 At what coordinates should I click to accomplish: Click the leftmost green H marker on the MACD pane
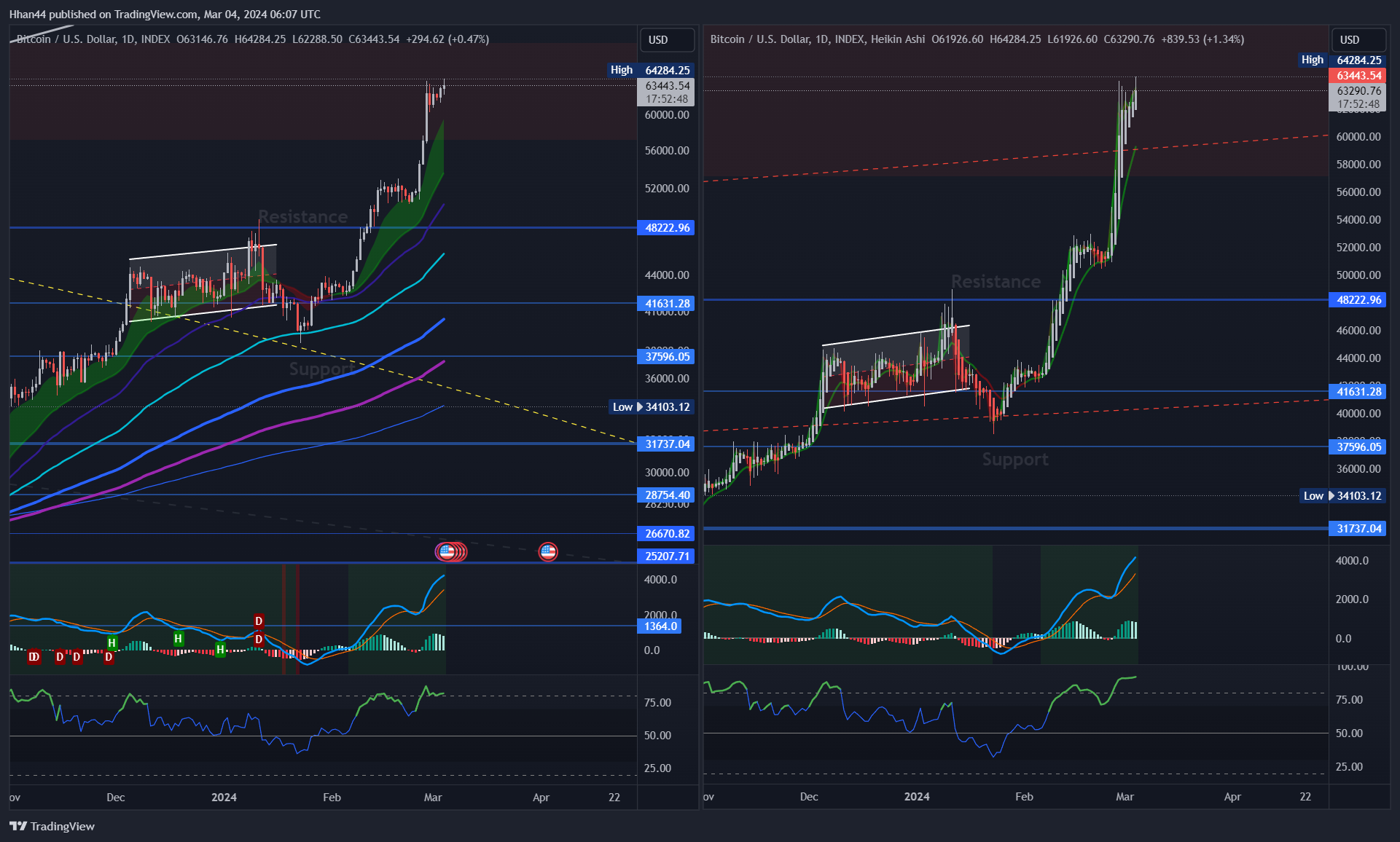pyautogui.click(x=112, y=642)
